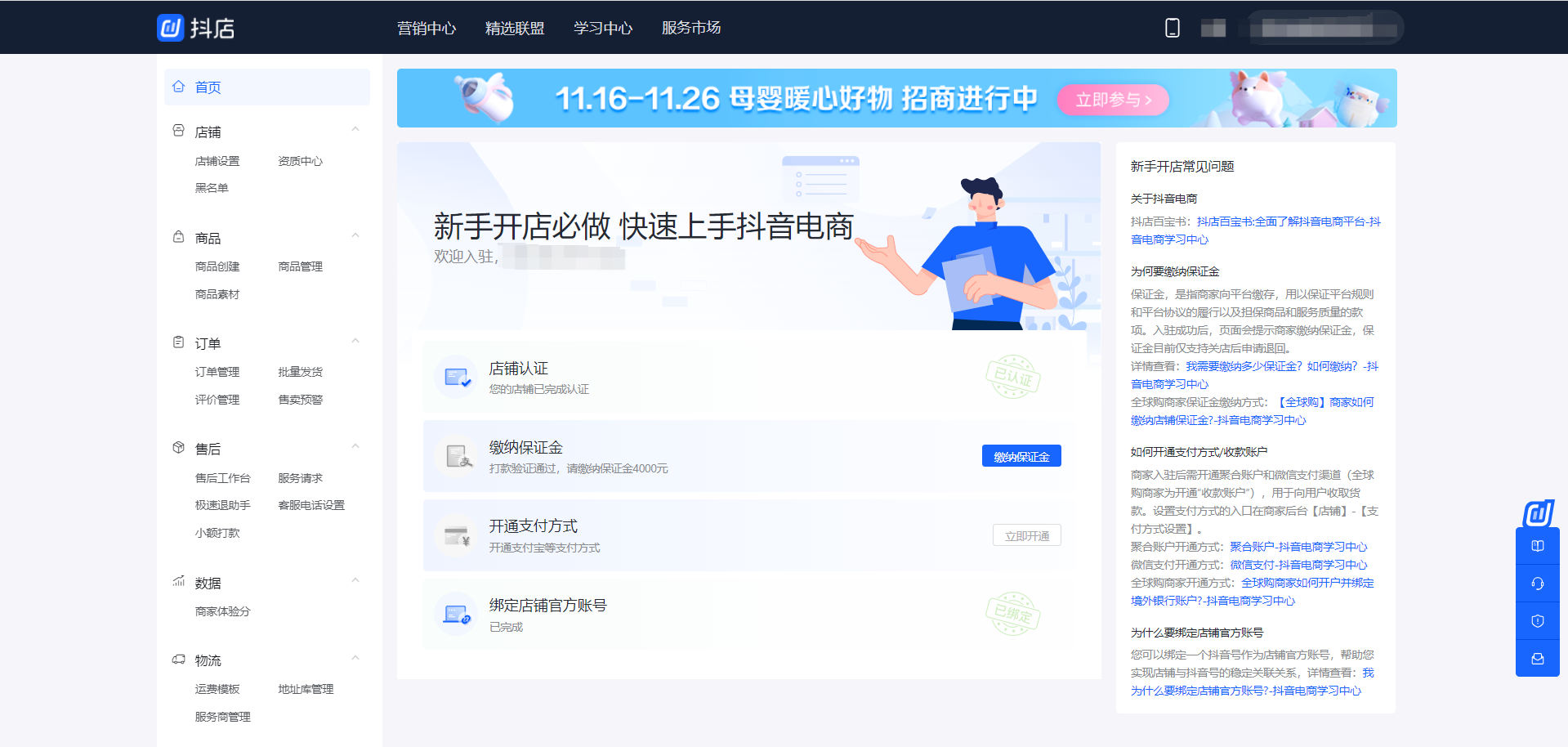The image size is (1568, 747).
Task: Open 售后工作台 in sidebar
Action: click(x=222, y=478)
